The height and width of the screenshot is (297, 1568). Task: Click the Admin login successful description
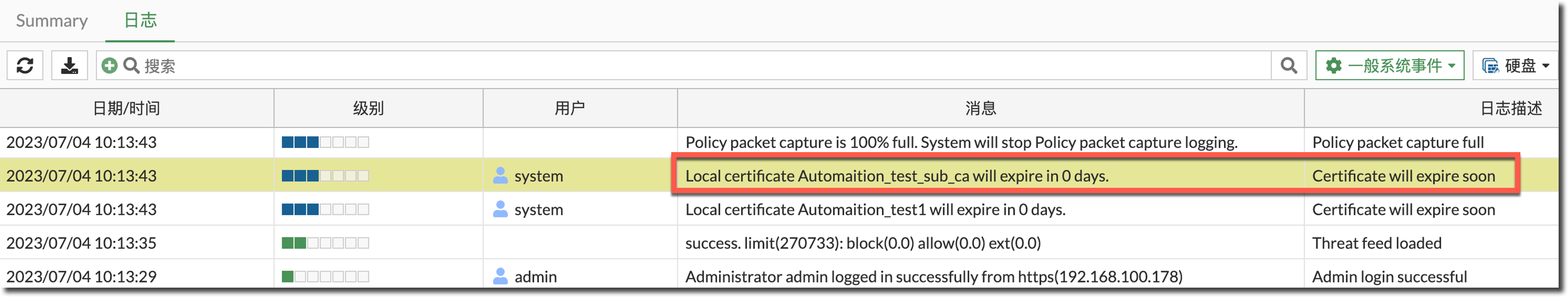1389,276
